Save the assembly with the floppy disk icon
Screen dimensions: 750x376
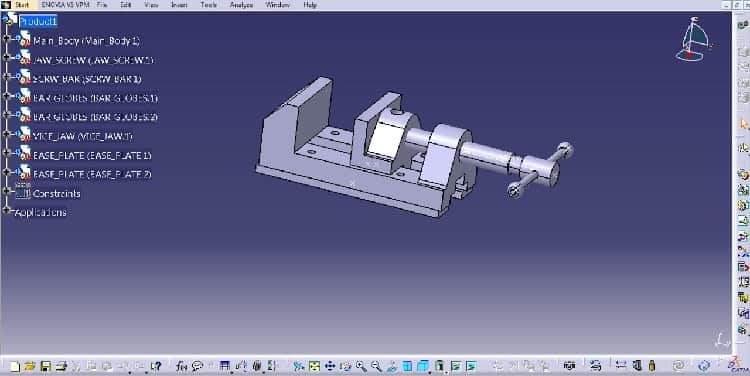point(45,366)
